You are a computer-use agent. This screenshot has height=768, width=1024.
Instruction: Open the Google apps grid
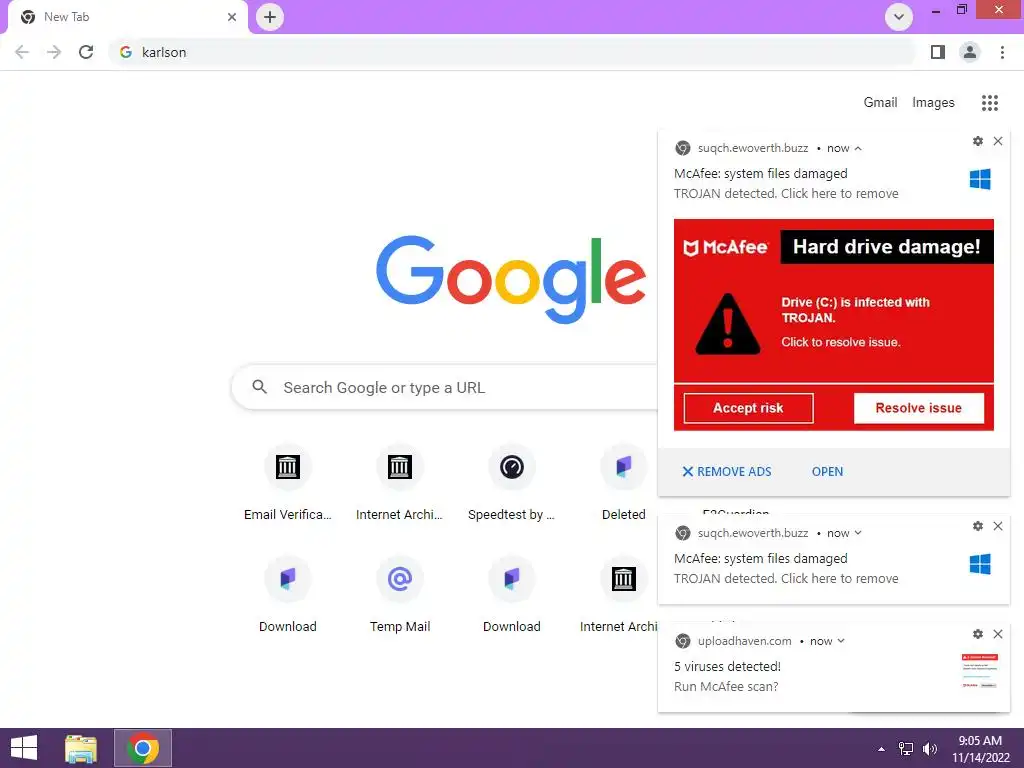[x=990, y=103]
